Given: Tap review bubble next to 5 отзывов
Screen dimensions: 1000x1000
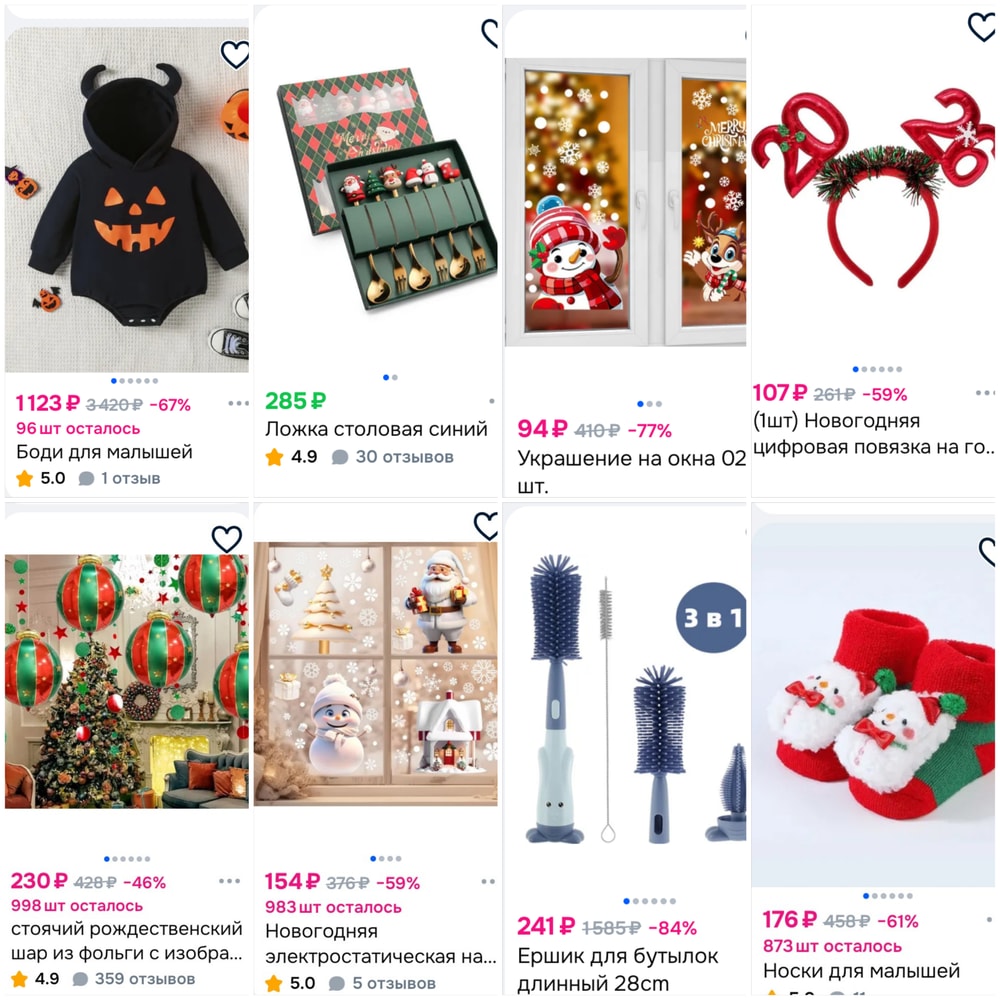Looking at the screenshot, I should pos(337,983).
